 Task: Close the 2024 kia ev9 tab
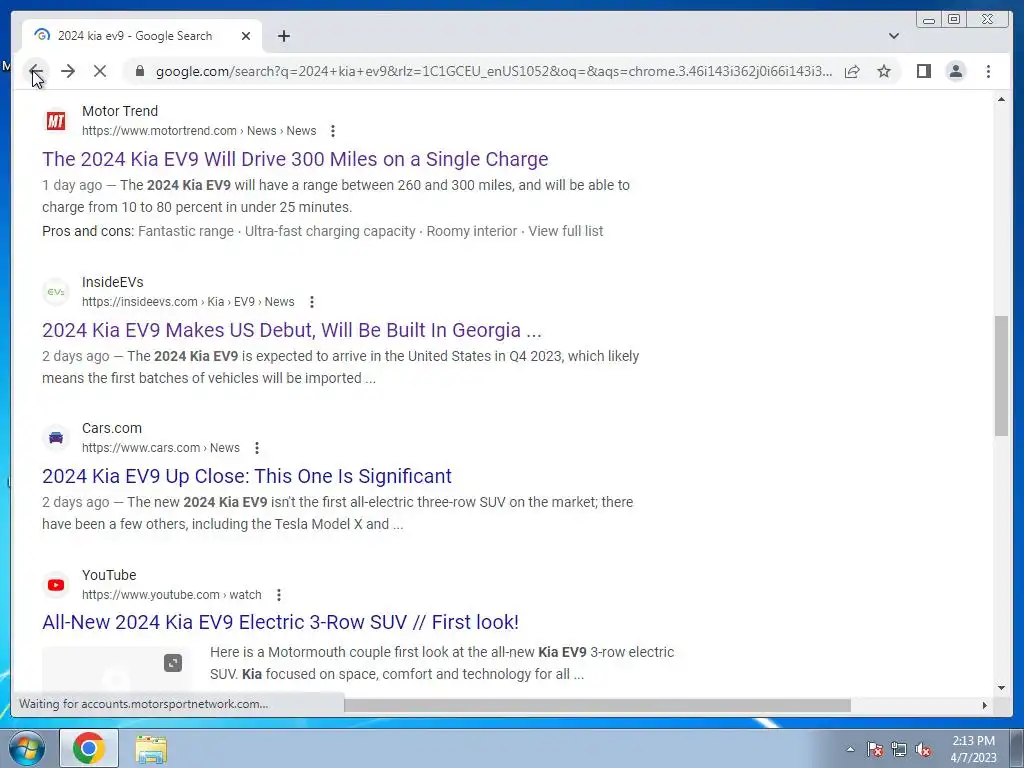(x=246, y=36)
